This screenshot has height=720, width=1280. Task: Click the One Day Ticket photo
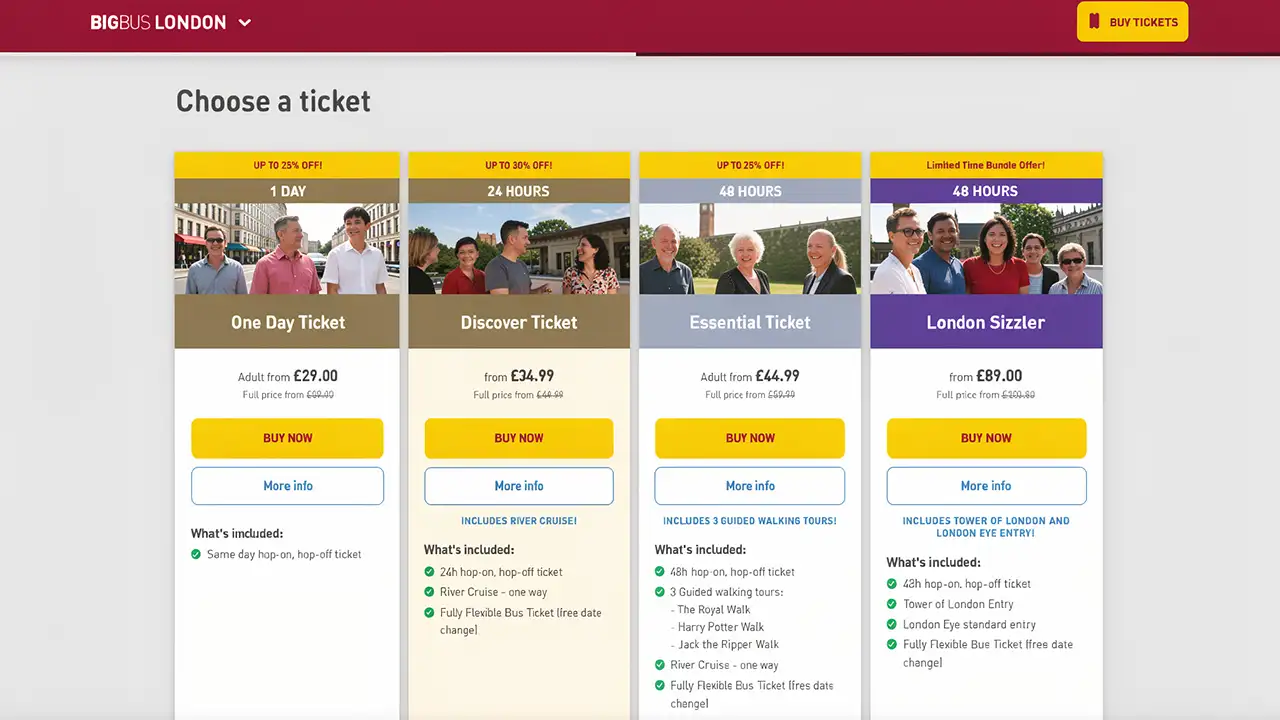[x=287, y=249]
